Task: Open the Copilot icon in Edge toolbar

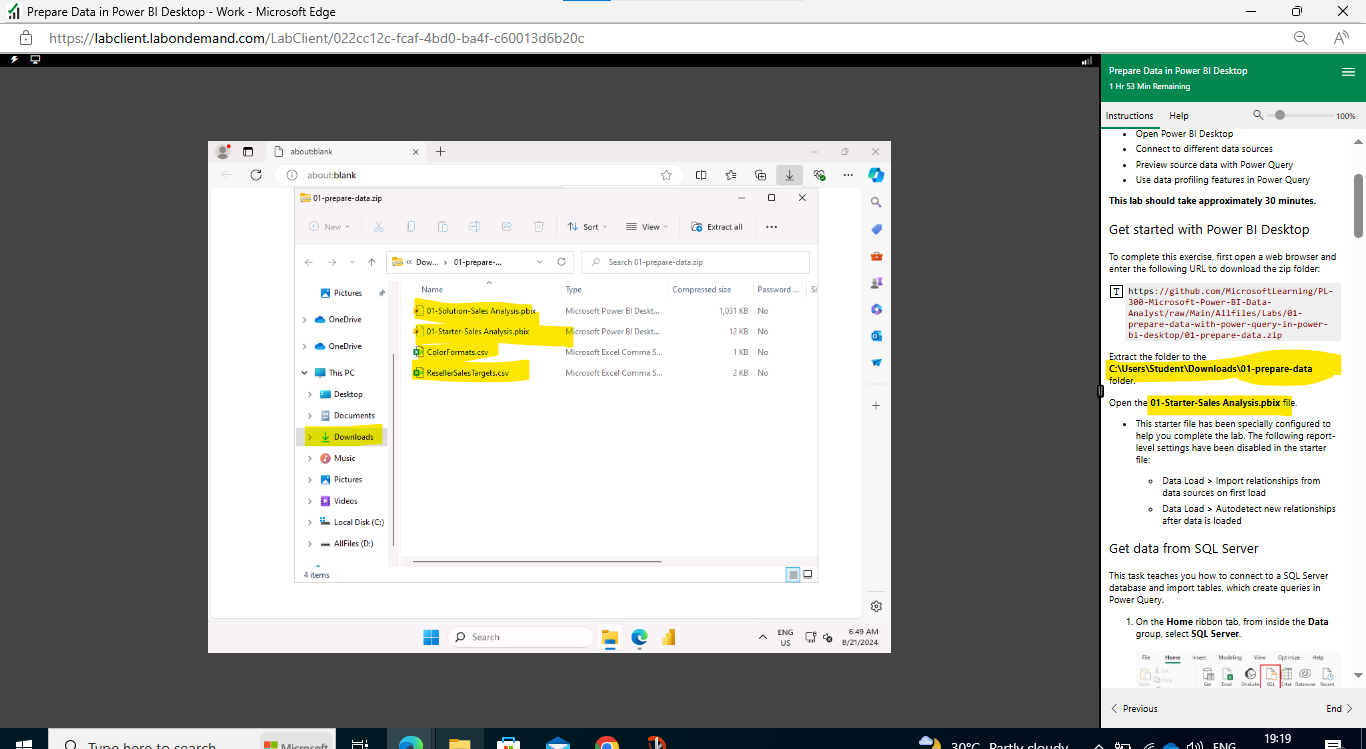Action: pyautogui.click(x=877, y=175)
